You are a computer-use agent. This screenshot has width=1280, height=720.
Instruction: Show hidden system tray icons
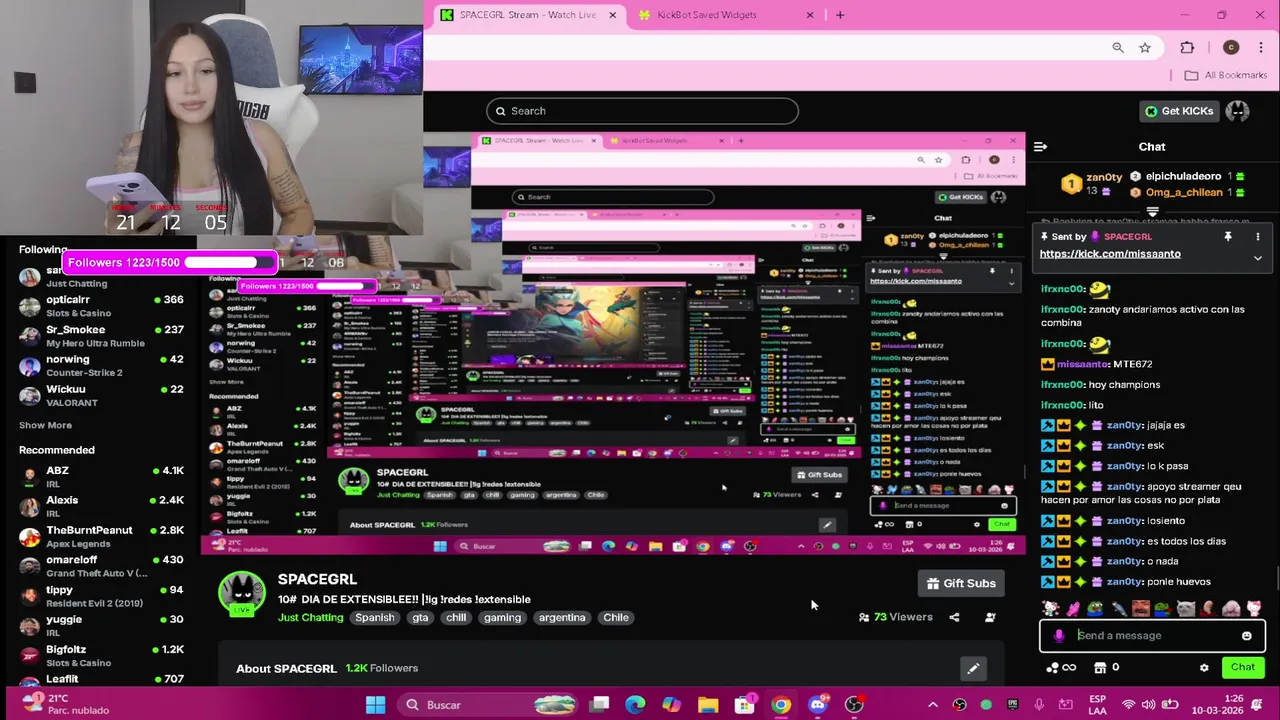(932, 705)
